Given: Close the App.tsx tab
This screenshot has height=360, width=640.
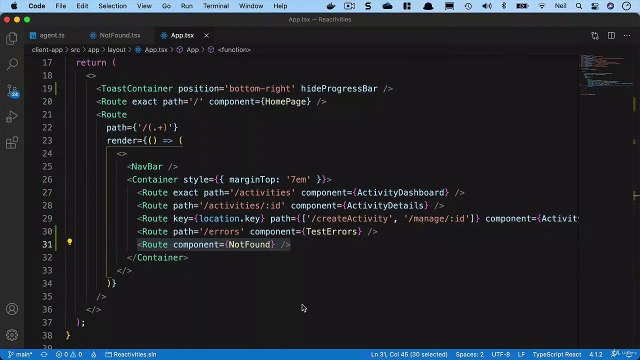Looking at the screenshot, I should pyautogui.click(x=207, y=36).
